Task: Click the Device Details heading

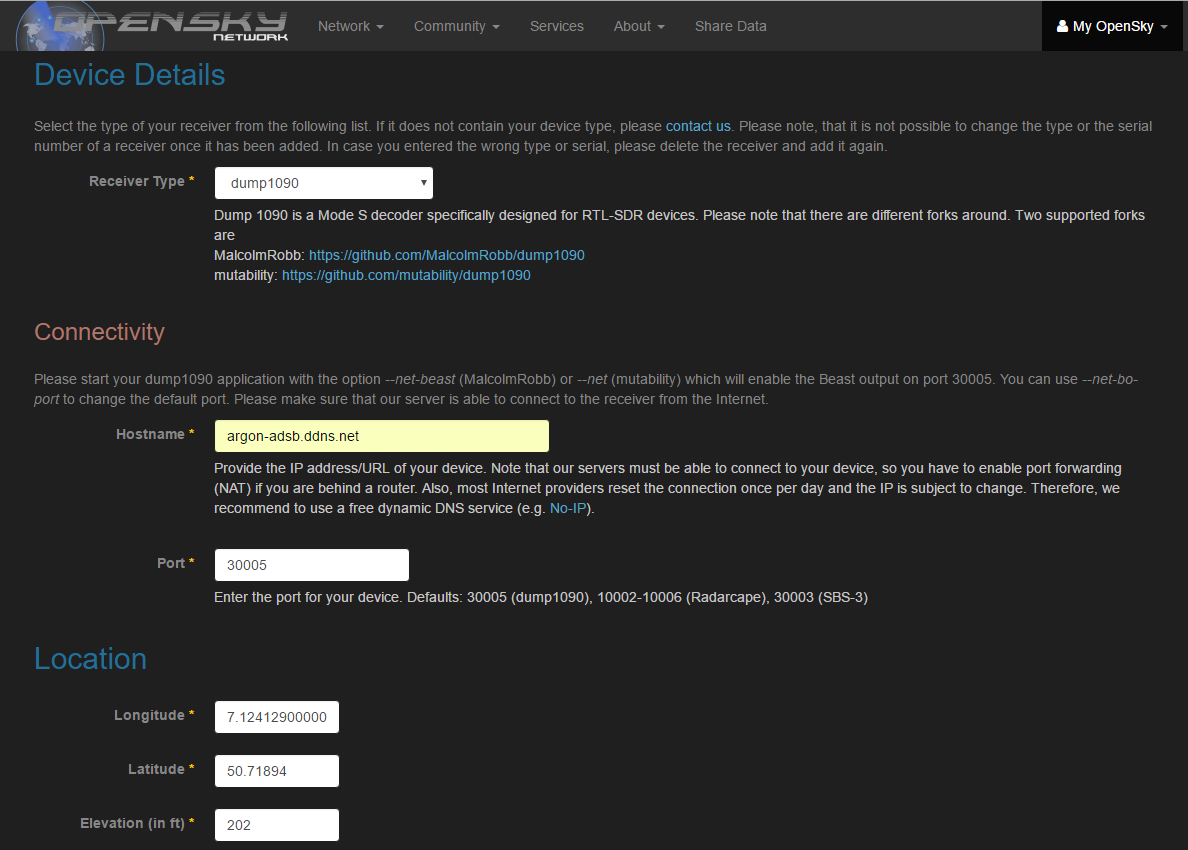Action: (x=130, y=75)
